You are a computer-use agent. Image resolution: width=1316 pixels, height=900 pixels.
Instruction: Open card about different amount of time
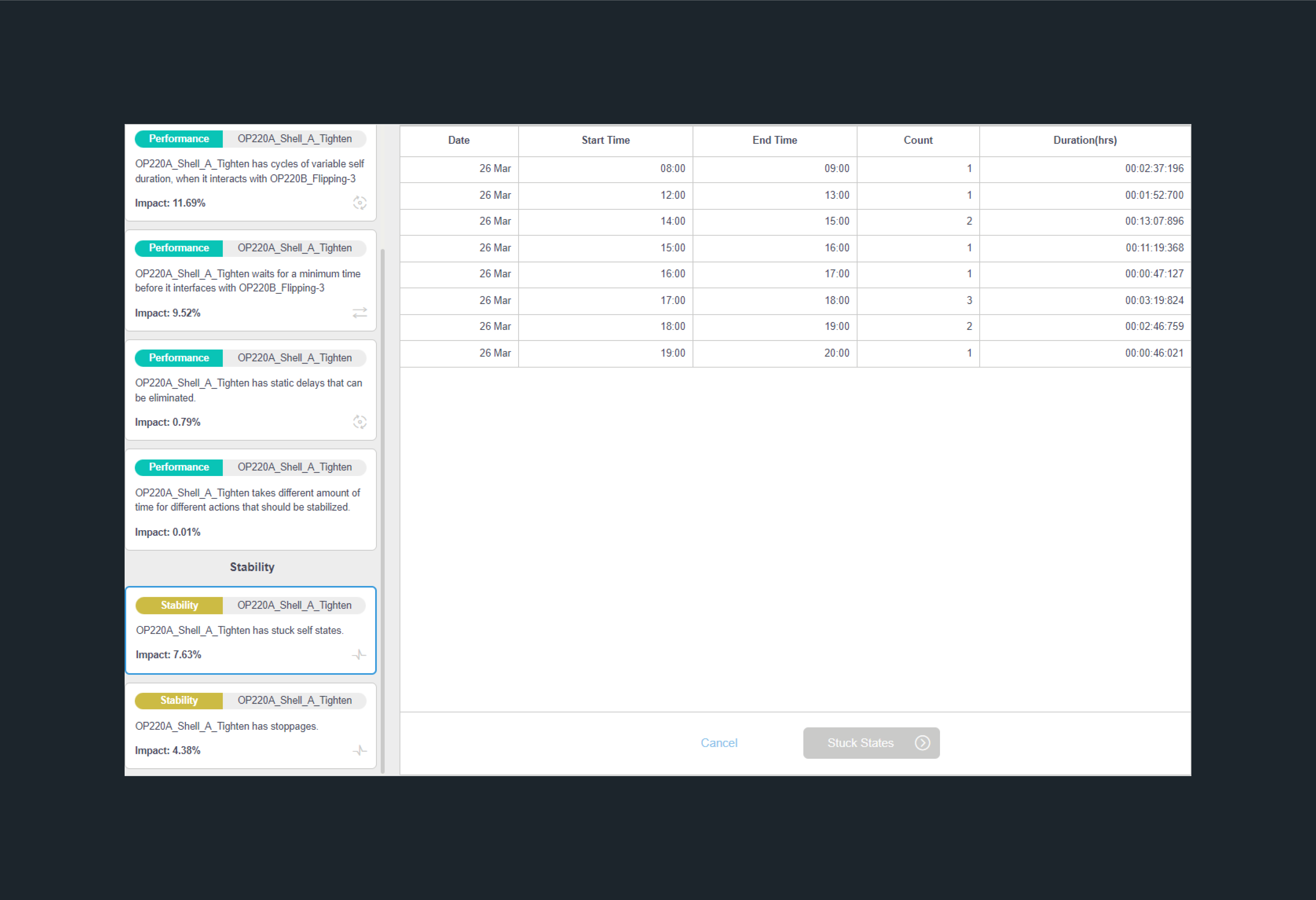[250, 500]
